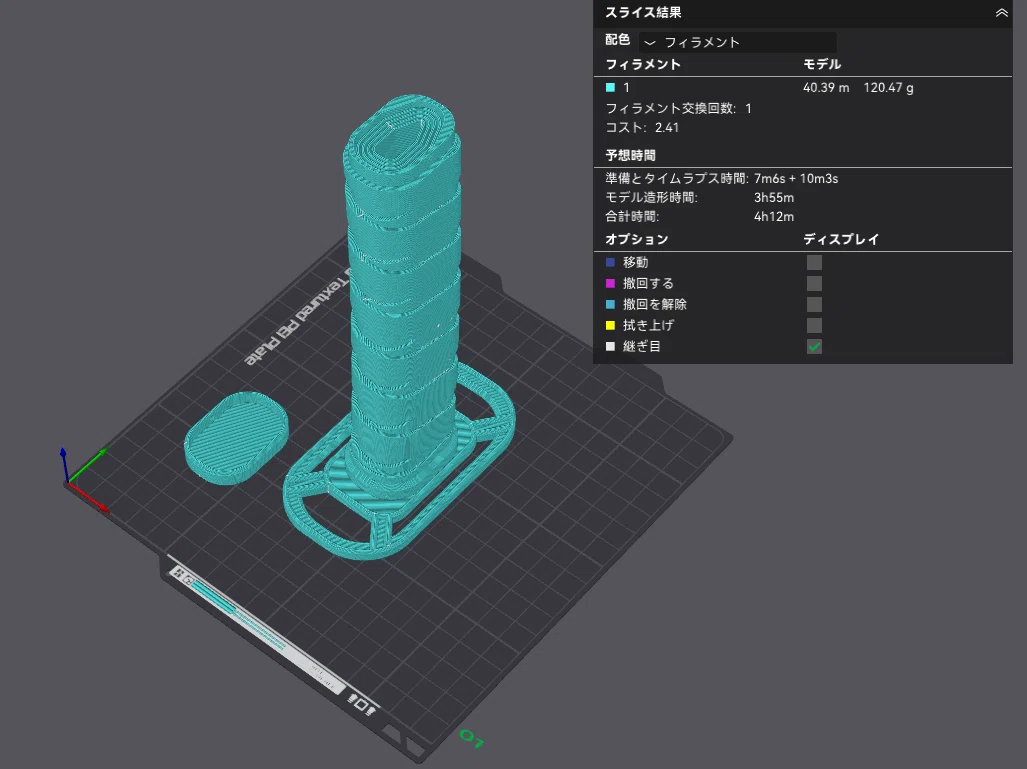This screenshot has height=769, width=1027.
Task: Select the tall tower model on the plate
Action: [x=401, y=288]
